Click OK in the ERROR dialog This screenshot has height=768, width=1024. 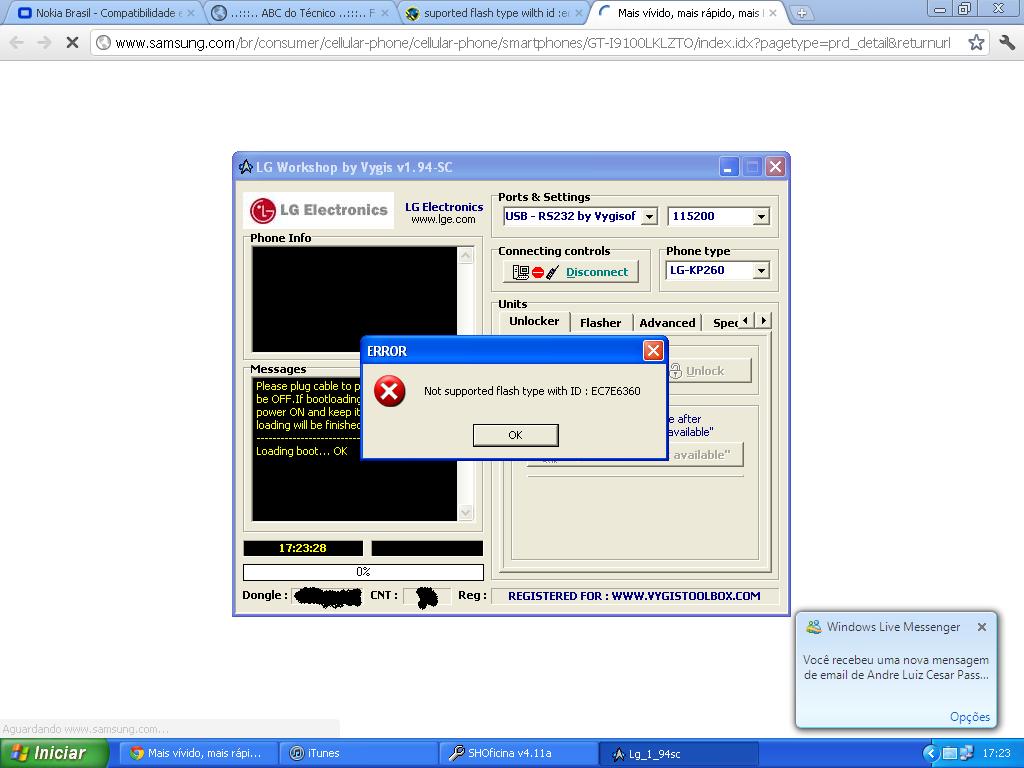tap(515, 435)
